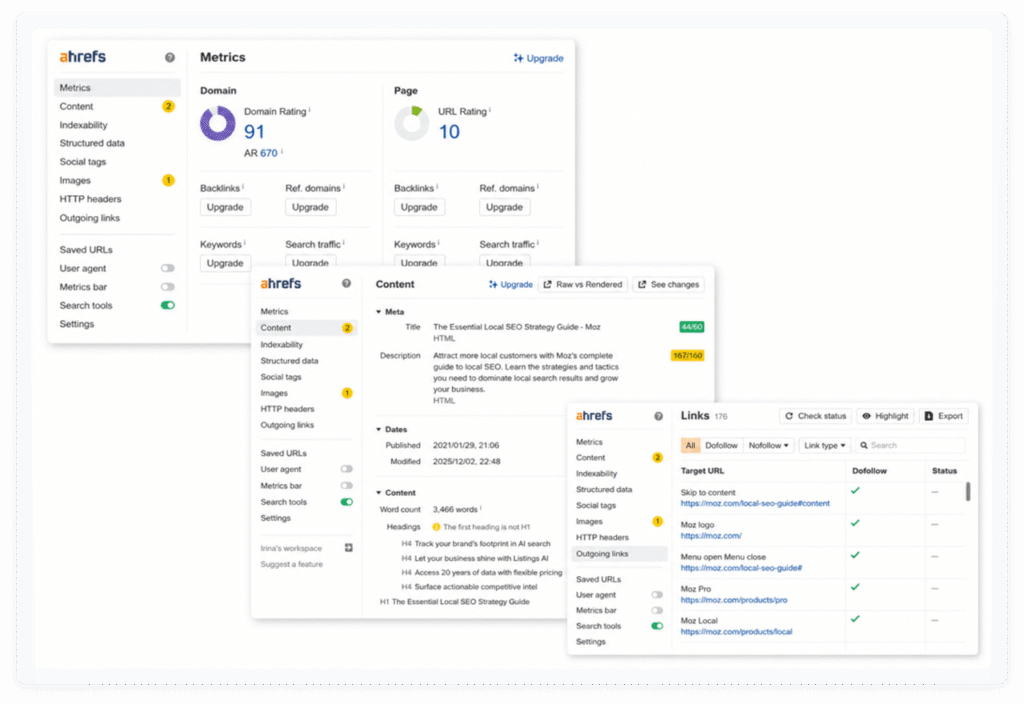Click Images badge '1' in Content window sidebar
Image resolution: width=1024 pixels, height=704 pixels.
(347, 393)
